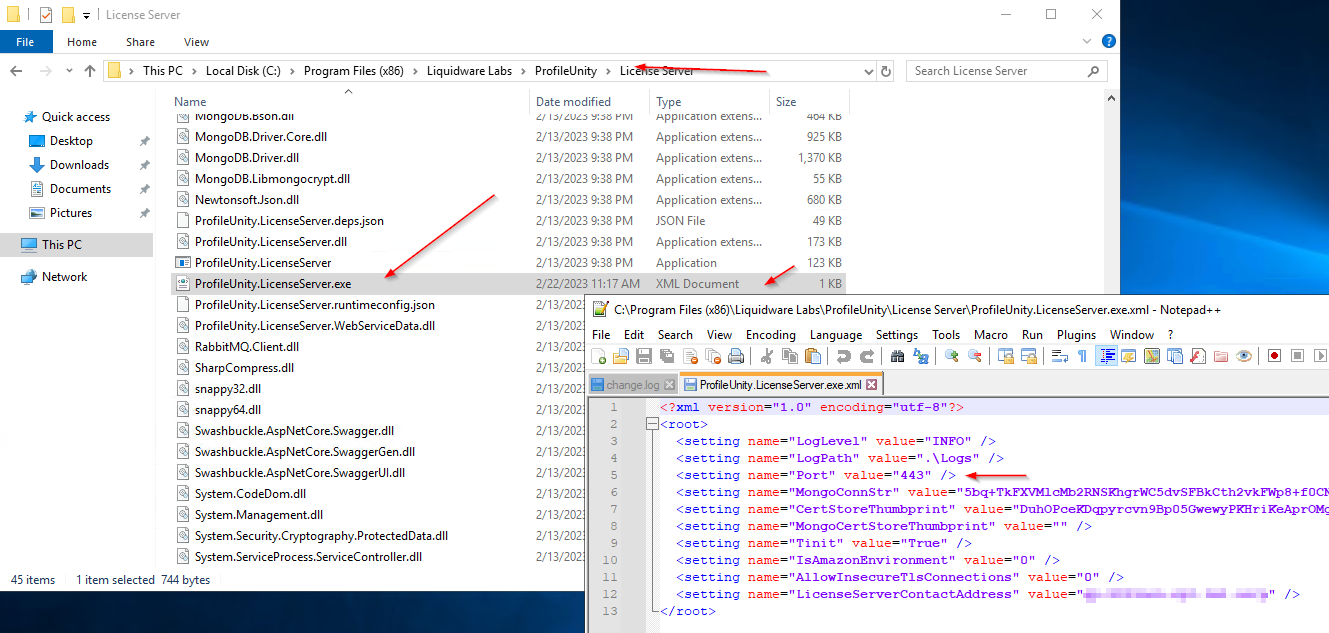
Task: Open the Explorer Home ribbon tab
Action: pyautogui.click(x=82, y=42)
